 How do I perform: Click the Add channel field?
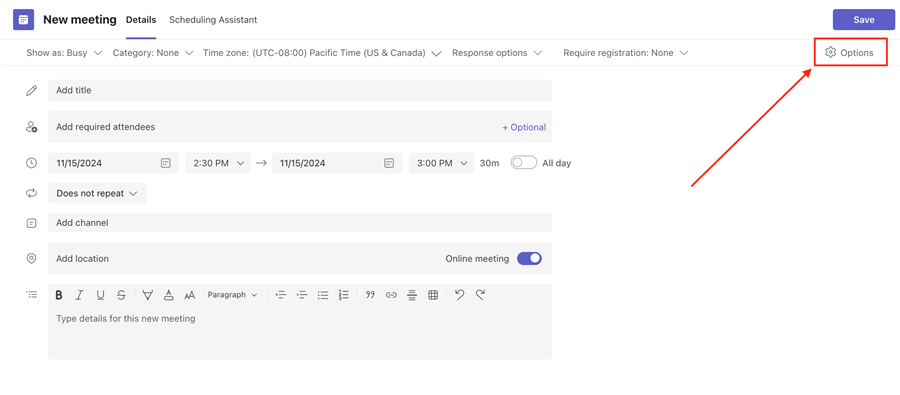[x=300, y=223]
